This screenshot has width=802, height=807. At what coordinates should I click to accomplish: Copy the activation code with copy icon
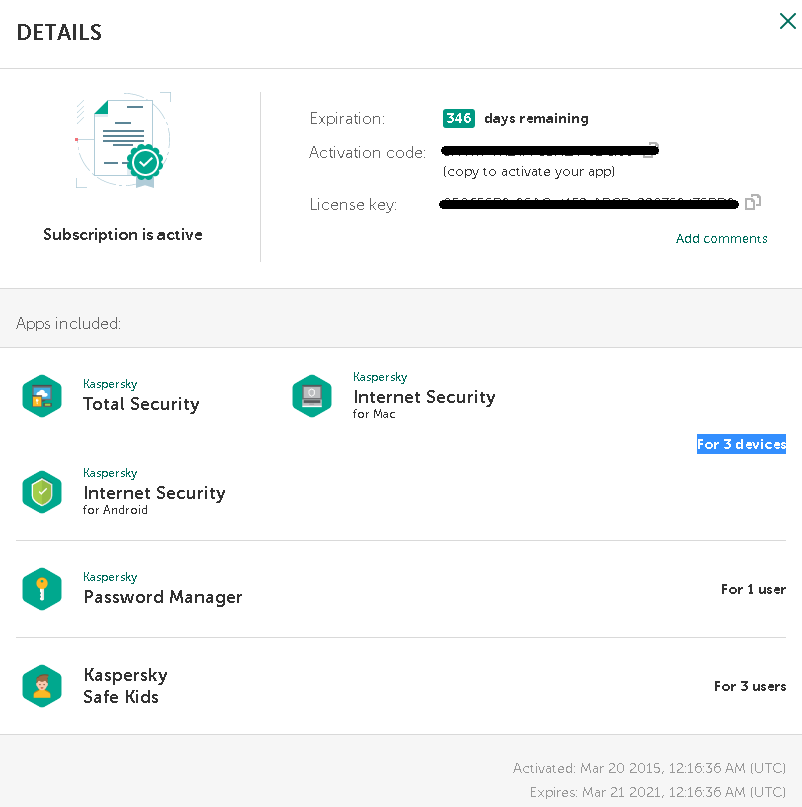pos(652,150)
